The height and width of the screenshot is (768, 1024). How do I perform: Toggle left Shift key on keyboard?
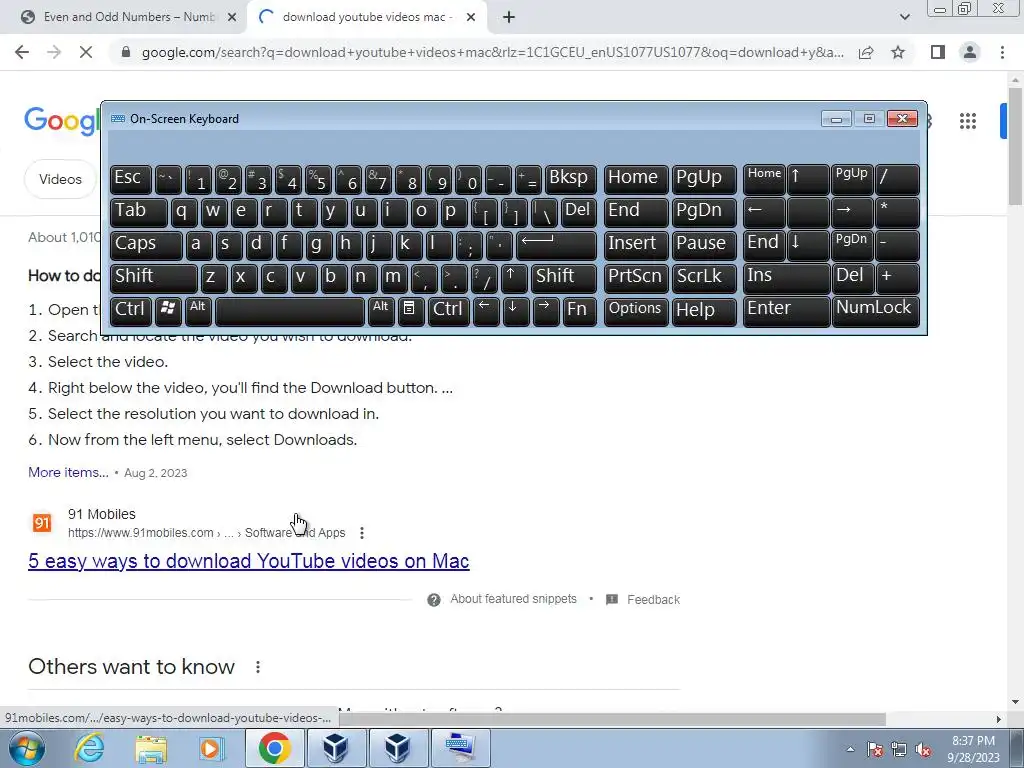click(x=153, y=278)
